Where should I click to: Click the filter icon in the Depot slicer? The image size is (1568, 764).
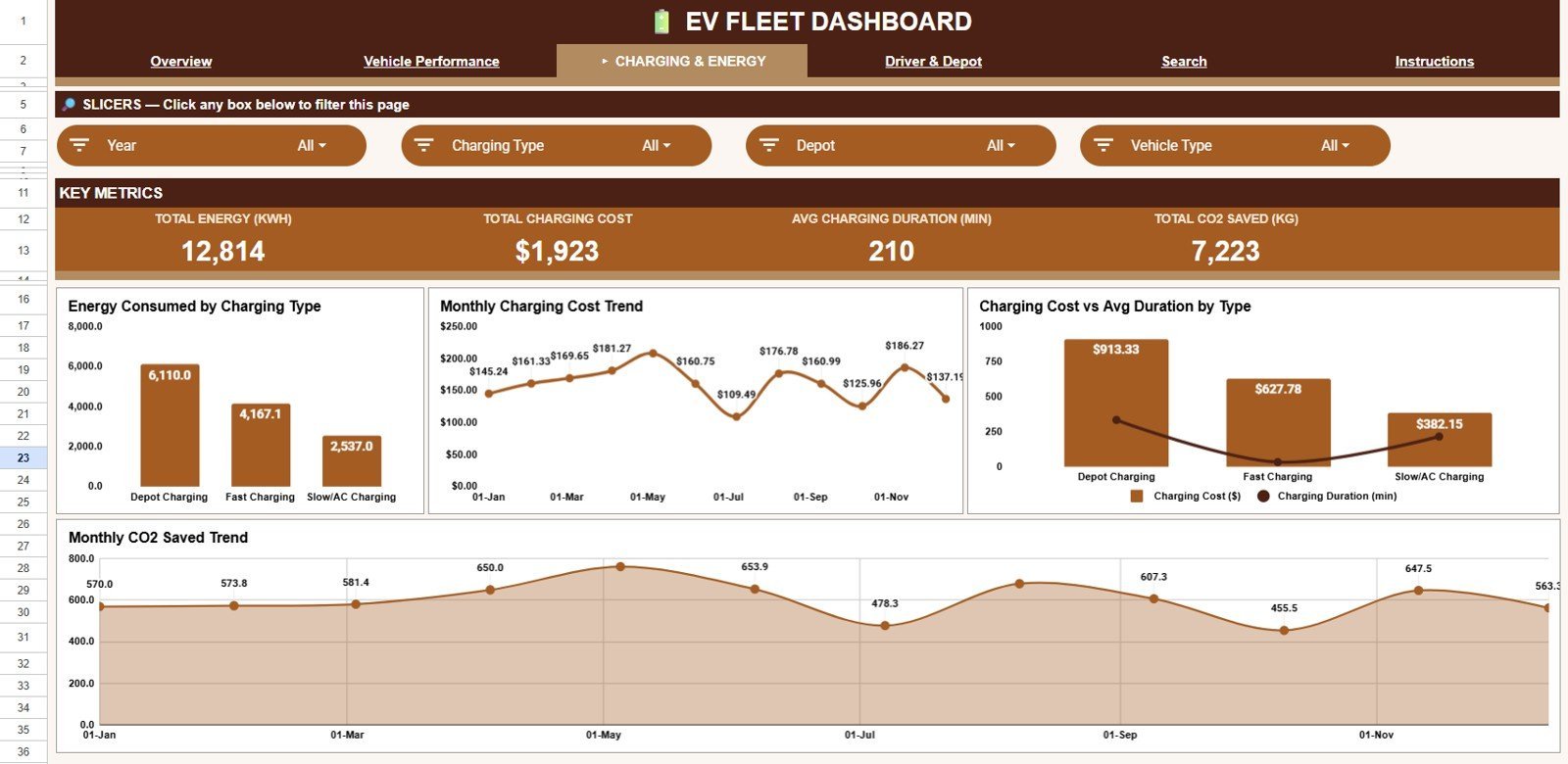[x=769, y=145]
